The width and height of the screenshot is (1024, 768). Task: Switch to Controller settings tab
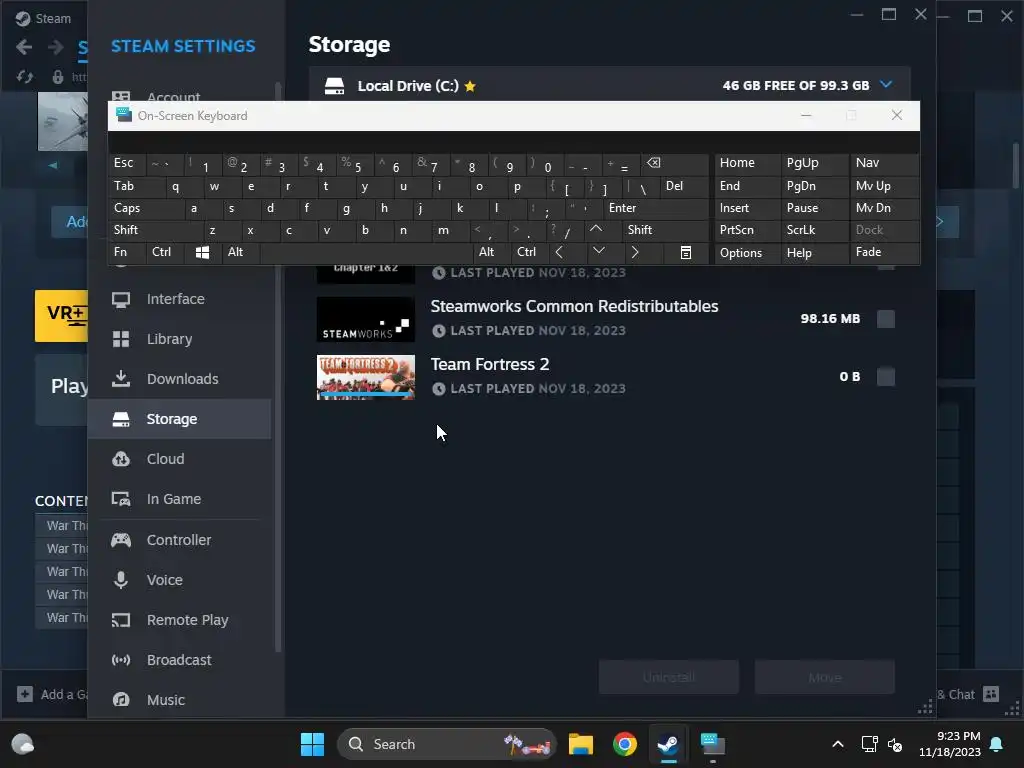point(180,540)
